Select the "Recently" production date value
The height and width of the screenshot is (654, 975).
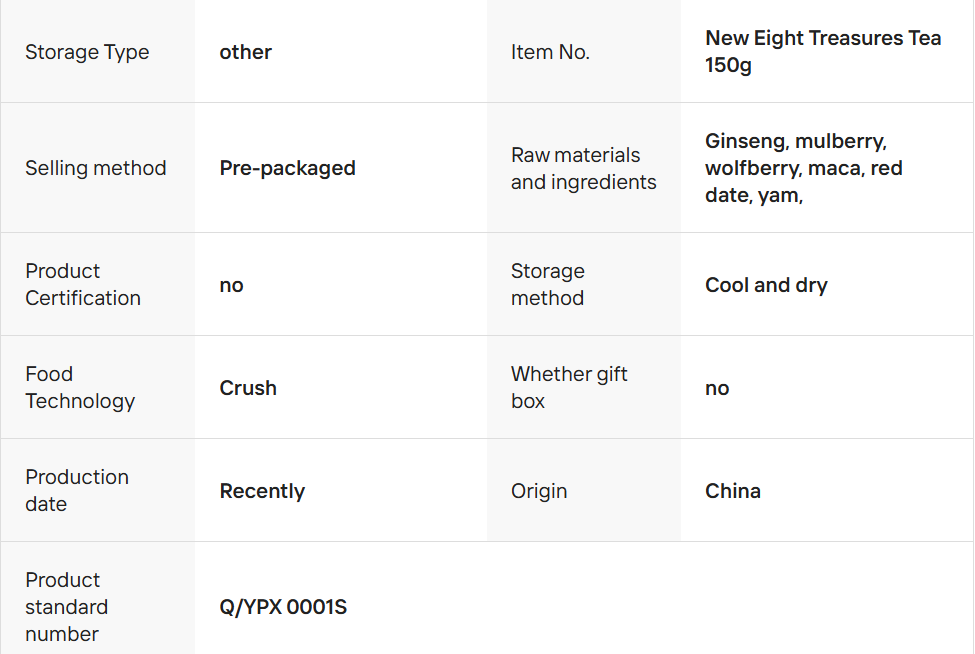coord(262,491)
